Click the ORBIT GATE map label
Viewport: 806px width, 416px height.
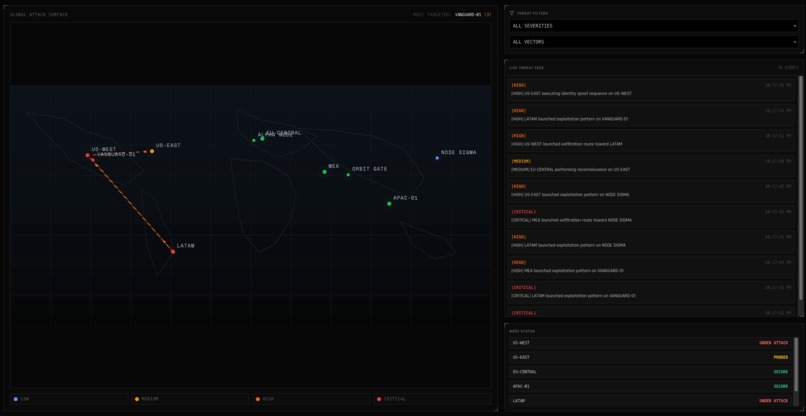pyautogui.click(x=370, y=169)
